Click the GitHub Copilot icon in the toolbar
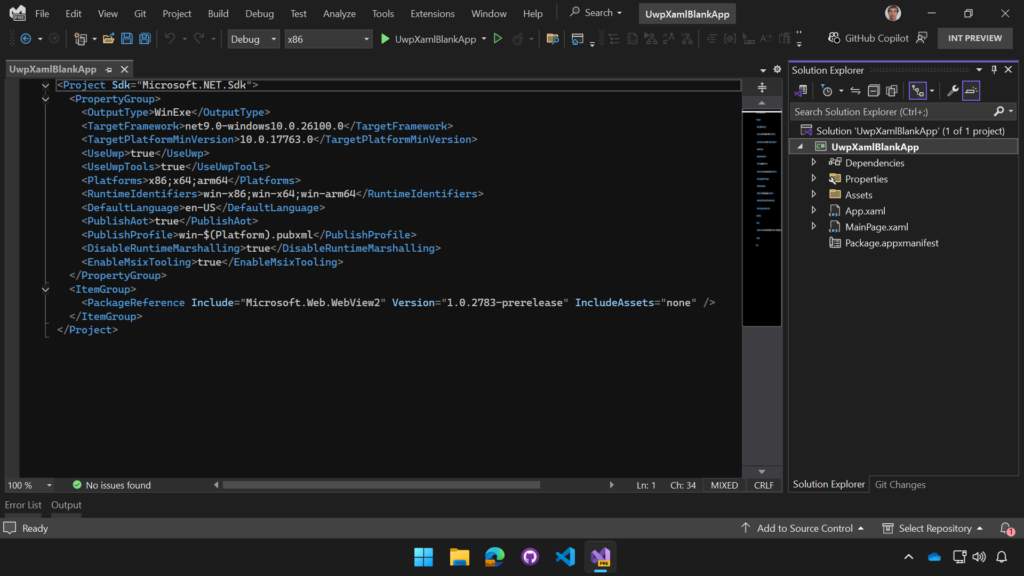Screen dimensions: 1024x576 click(x=833, y=37)
